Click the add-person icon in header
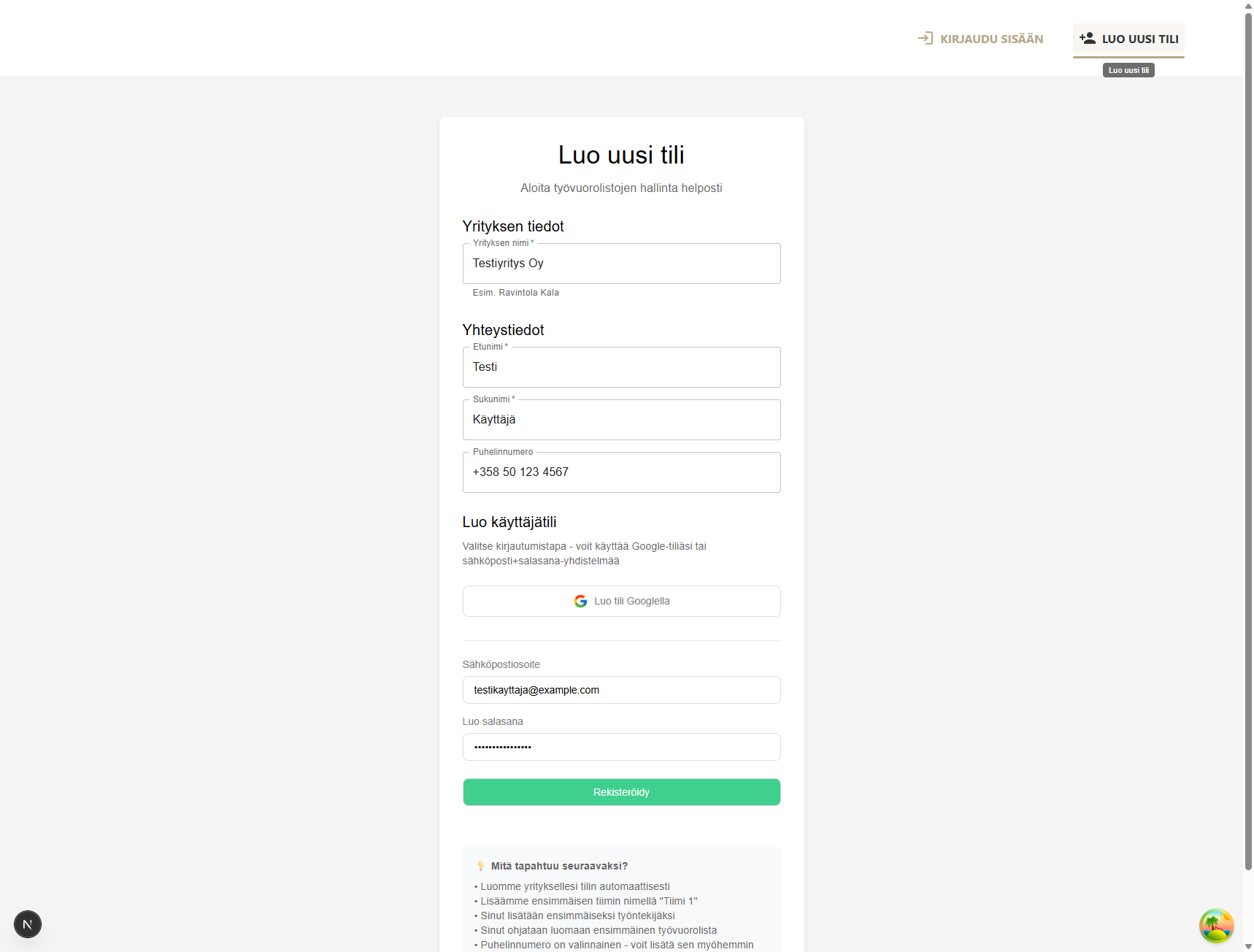Screen dimensions: 1254x952 (1087, 38)
